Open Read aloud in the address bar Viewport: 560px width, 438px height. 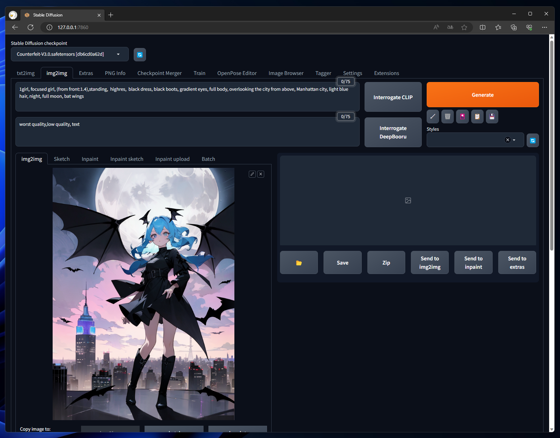click(436, 27)
